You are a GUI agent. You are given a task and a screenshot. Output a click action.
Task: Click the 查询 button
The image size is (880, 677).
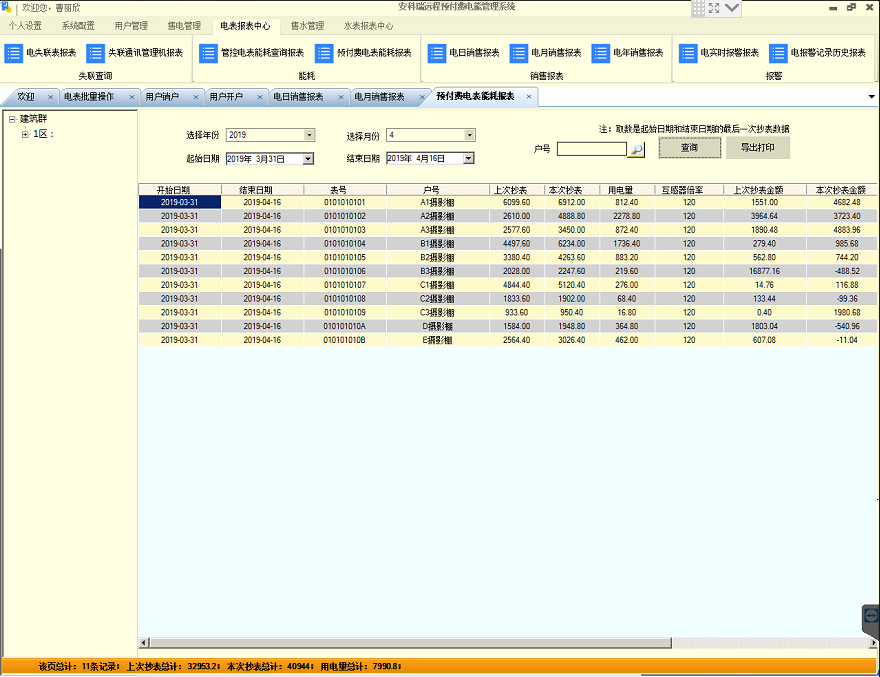coord(690,148)
